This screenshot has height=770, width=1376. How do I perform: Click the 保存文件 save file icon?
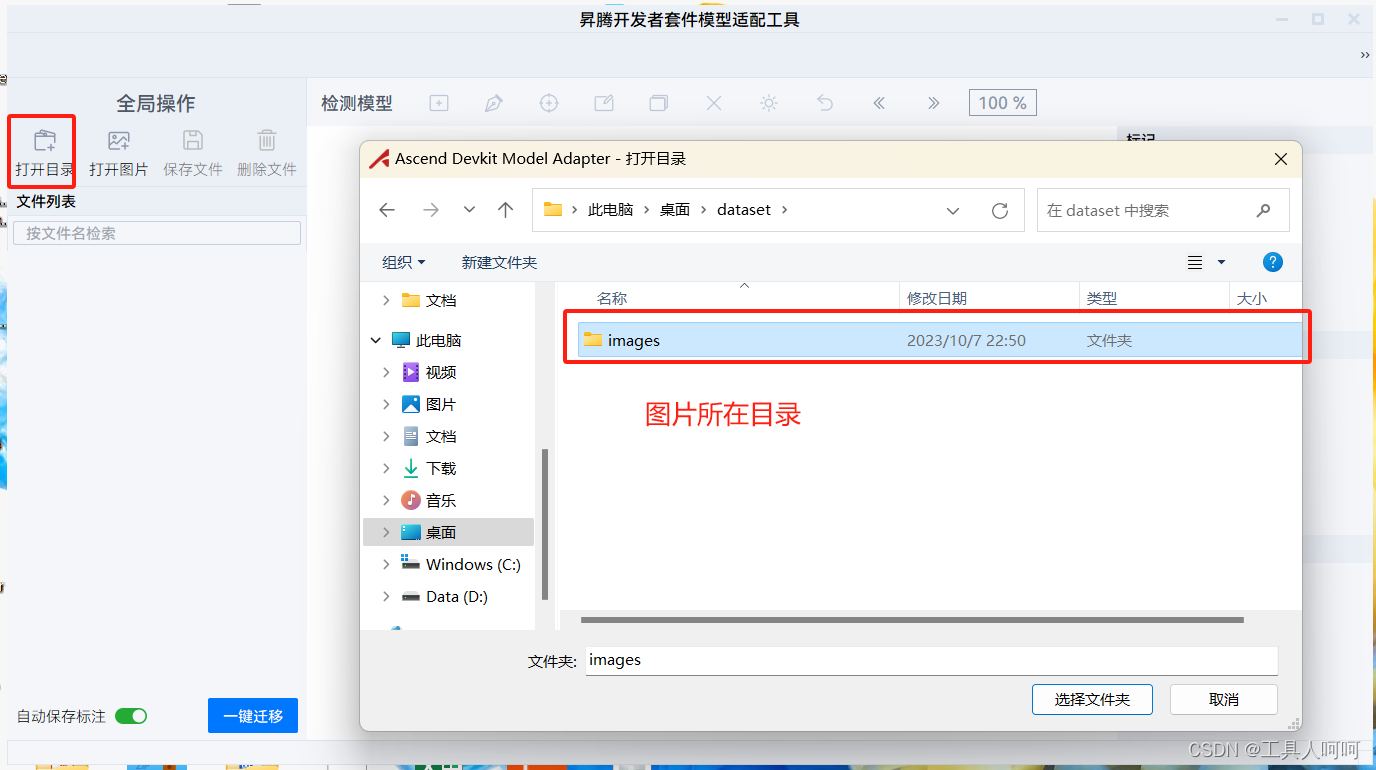click(x=193, y=141)
